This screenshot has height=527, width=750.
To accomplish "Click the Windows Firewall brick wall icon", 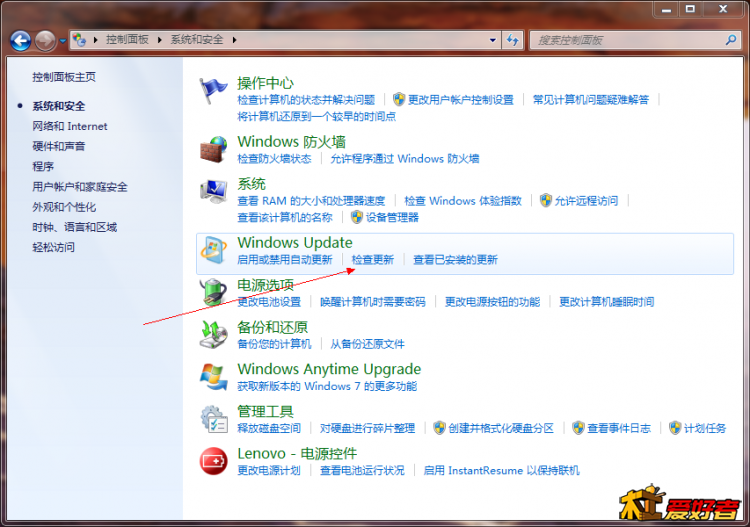I will [213, 150].
